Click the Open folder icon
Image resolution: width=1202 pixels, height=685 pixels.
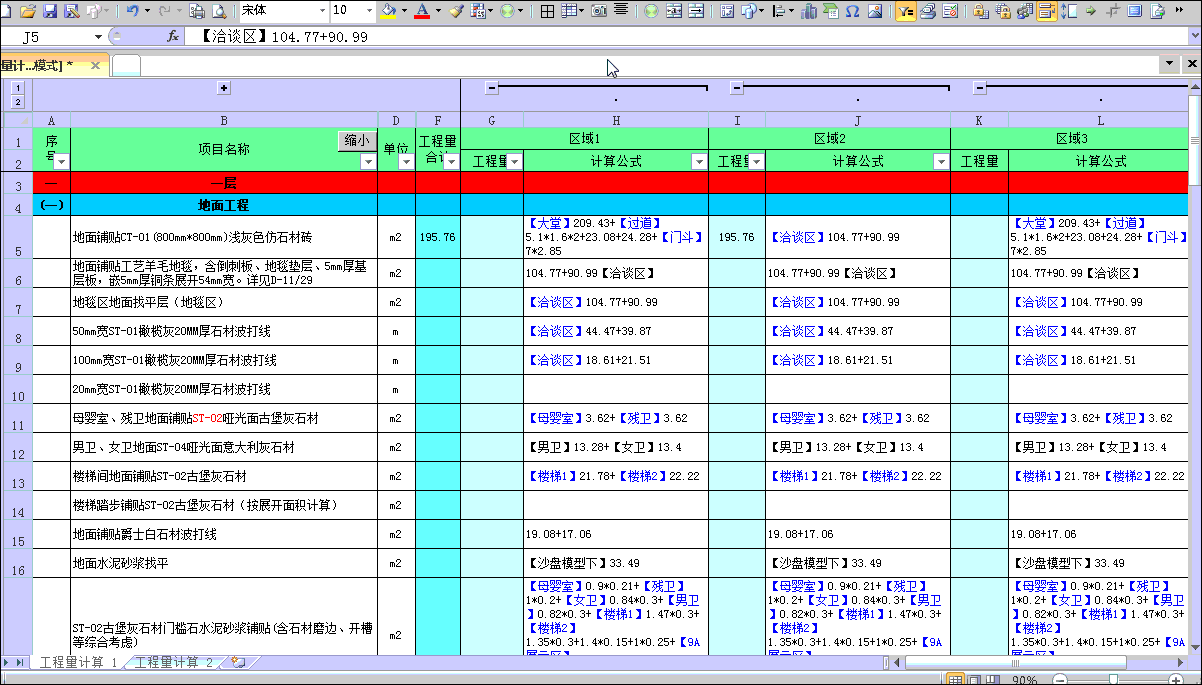[27, 11]
